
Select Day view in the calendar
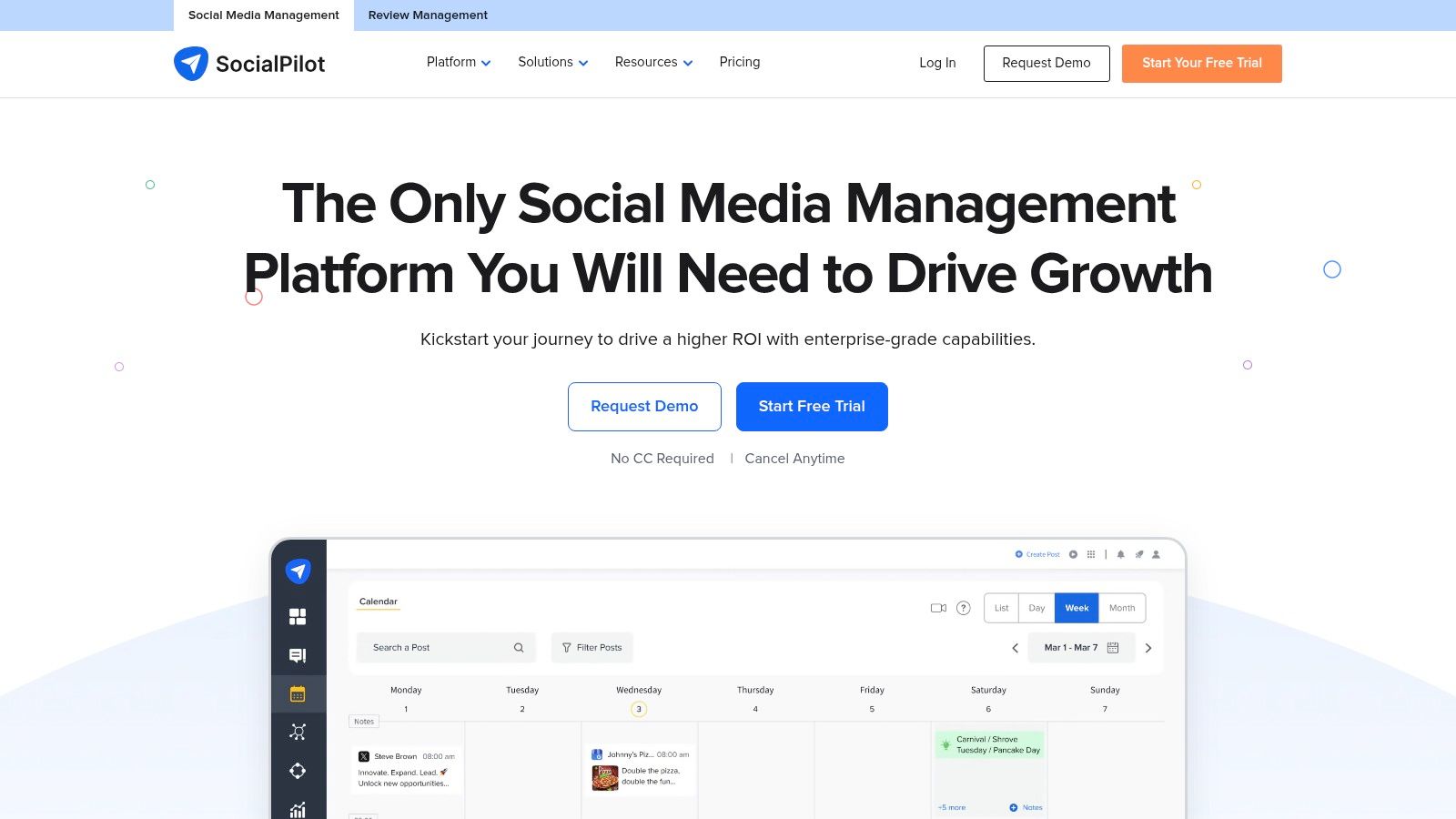coord(1036,608)
